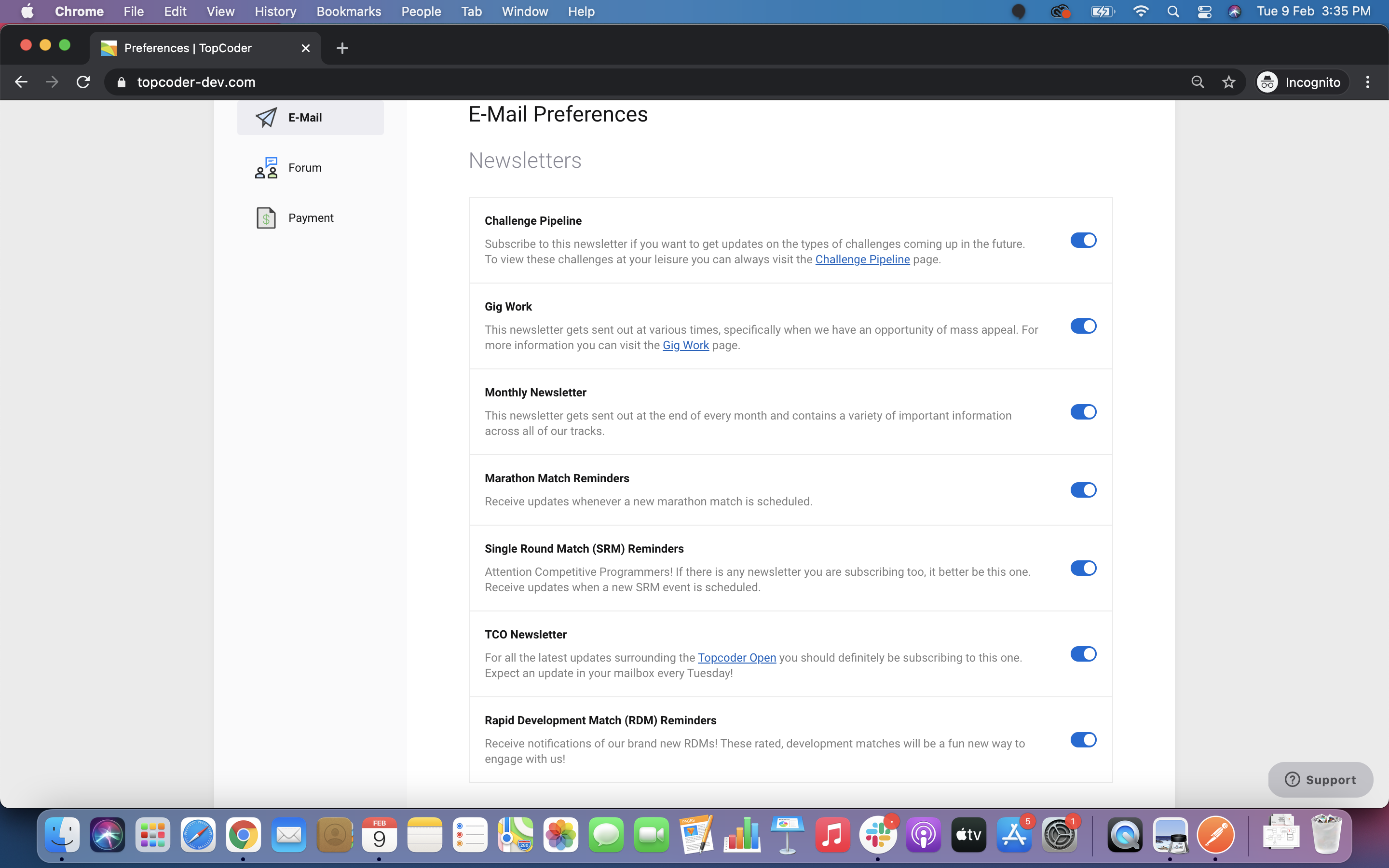This screenshot has width=1389, height=868.
Task: Open Notes app in the dock
Action: [x=425, y=834]
